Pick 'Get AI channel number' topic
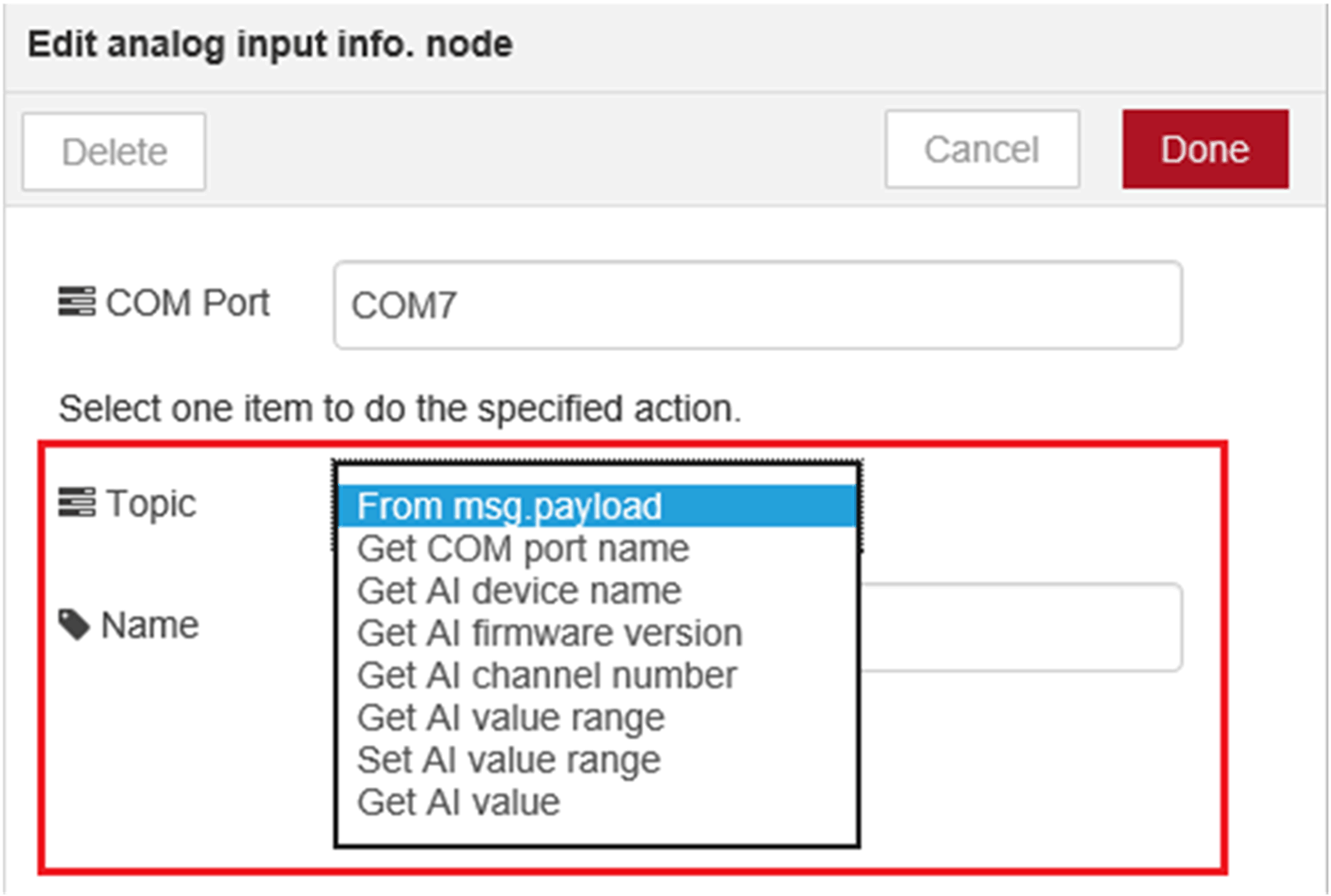 pos(547,675)
